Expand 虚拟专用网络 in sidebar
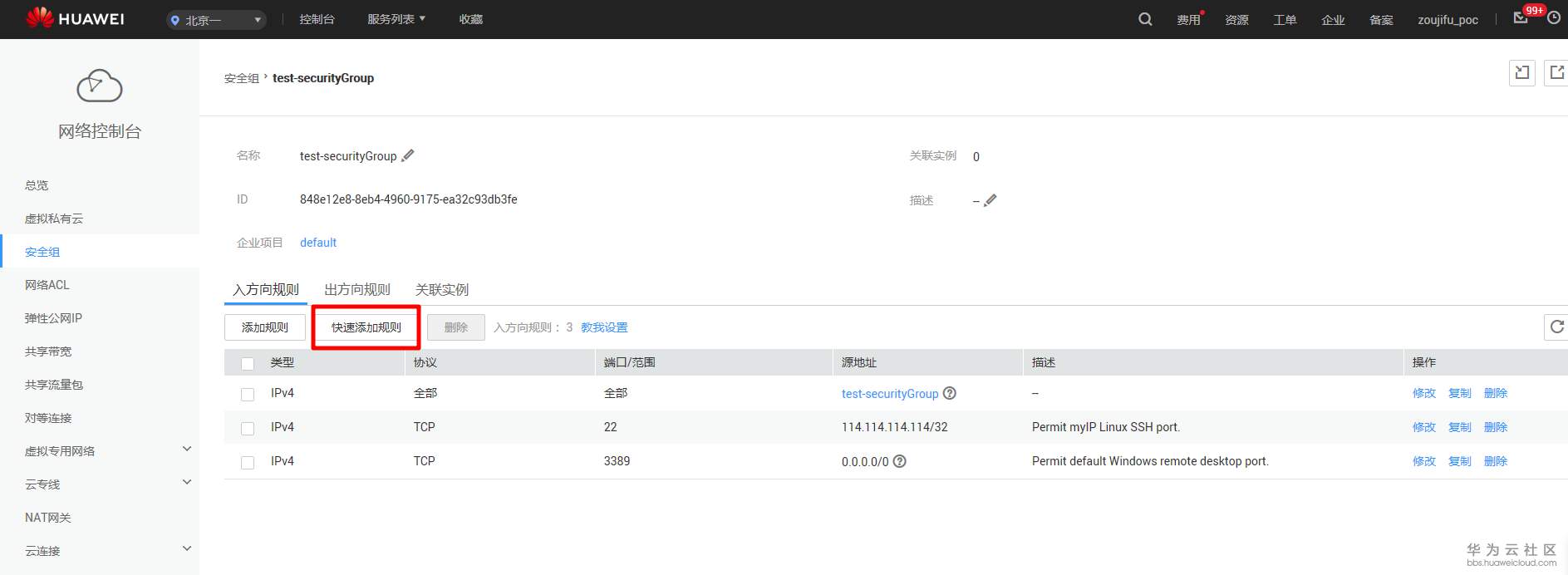Viewport: 1568px width, 575px height. coord(187,449)
